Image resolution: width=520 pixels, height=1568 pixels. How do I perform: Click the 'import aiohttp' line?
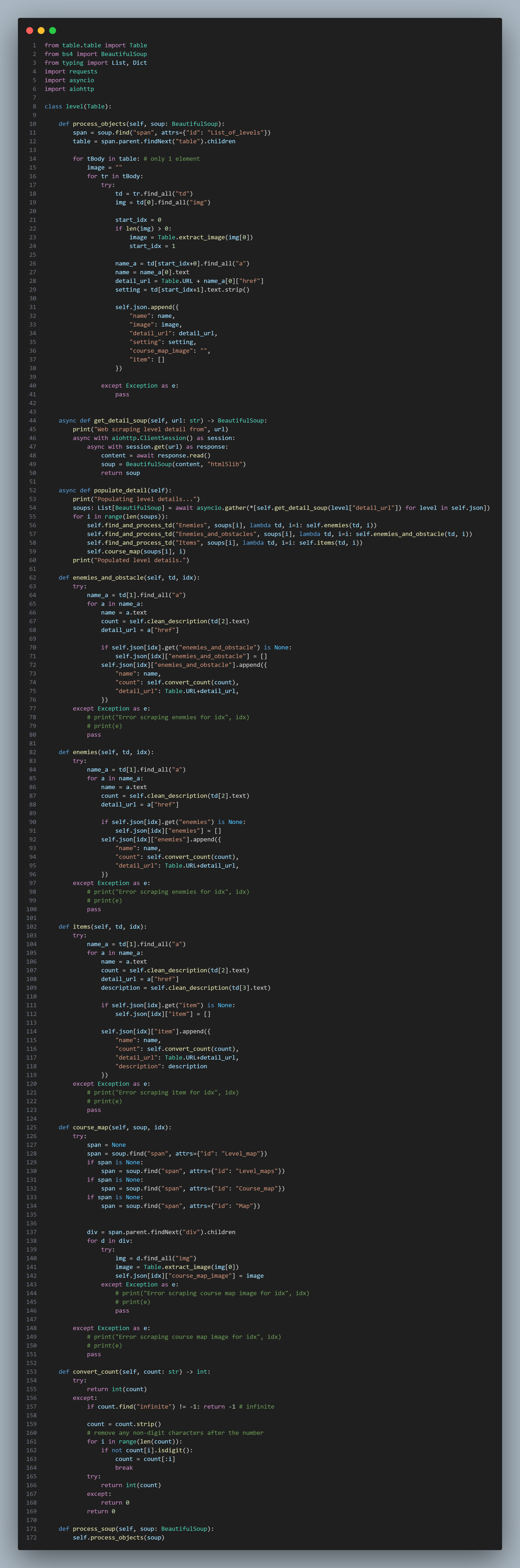[x=69, y=89]
